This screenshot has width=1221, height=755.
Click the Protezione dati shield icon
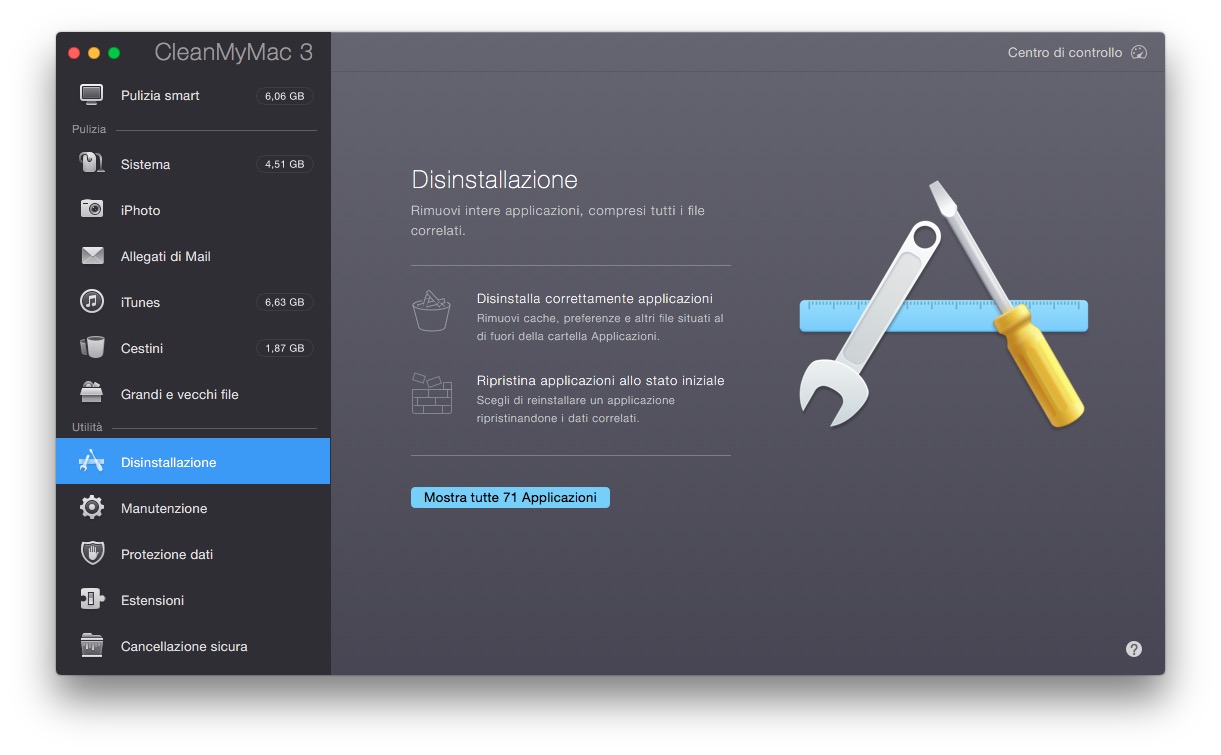click(92, 553)
